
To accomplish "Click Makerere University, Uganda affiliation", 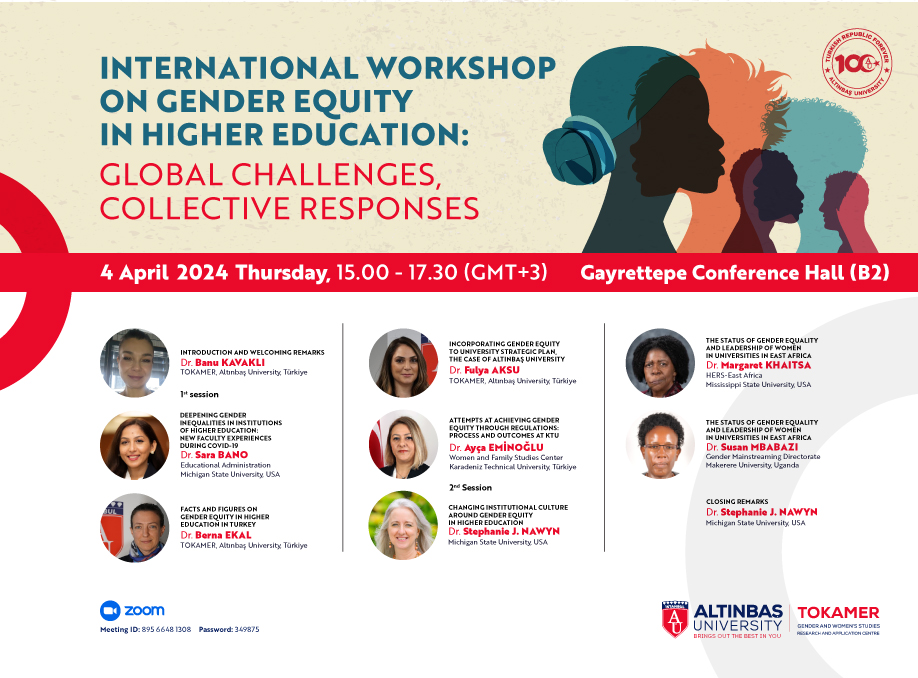I will point(752,465).
